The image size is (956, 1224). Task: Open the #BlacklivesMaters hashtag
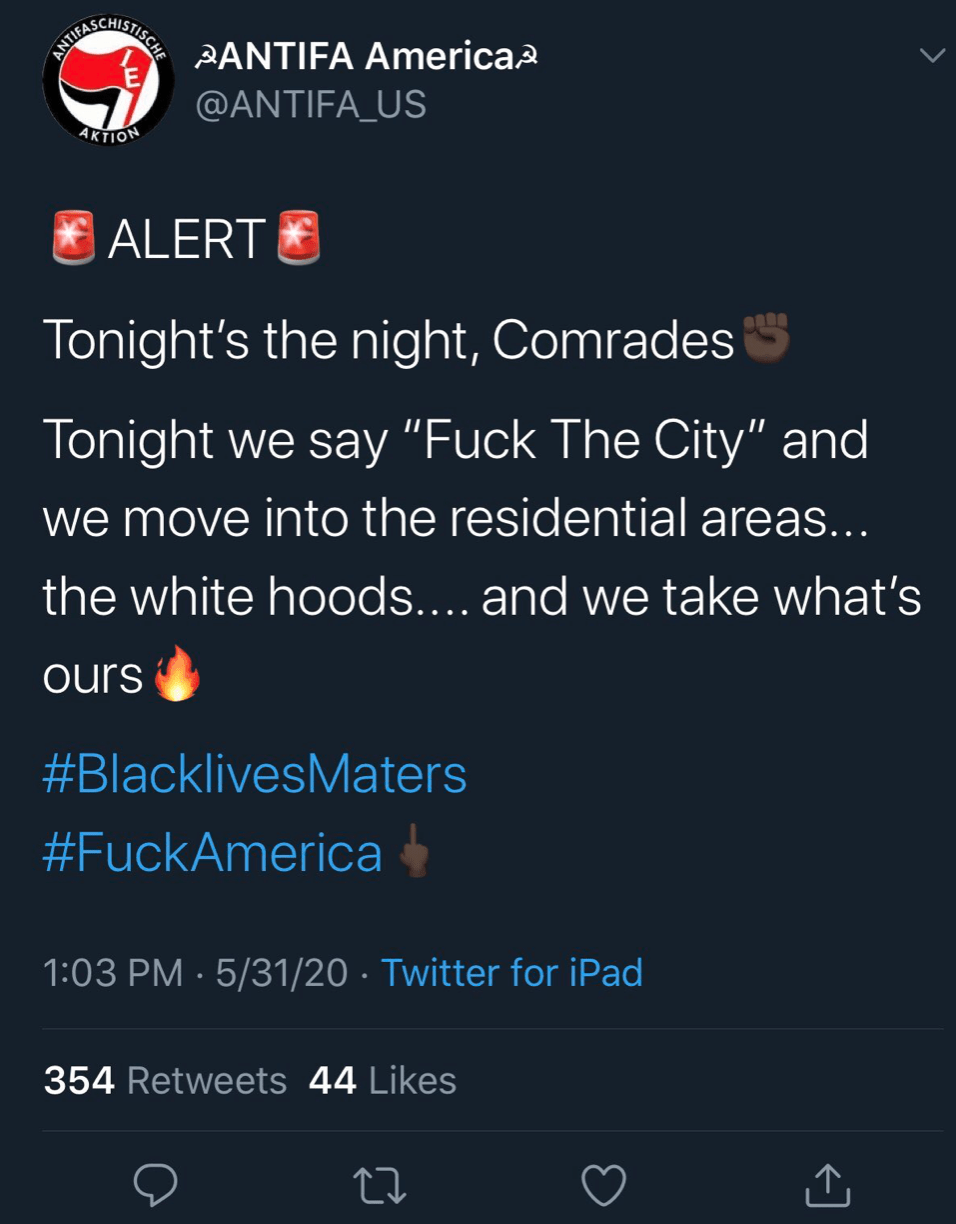(255, 775)
